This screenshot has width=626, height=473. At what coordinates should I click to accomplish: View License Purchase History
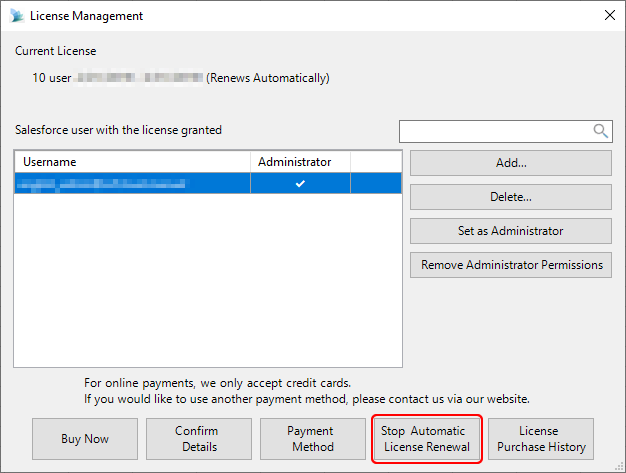541,439
